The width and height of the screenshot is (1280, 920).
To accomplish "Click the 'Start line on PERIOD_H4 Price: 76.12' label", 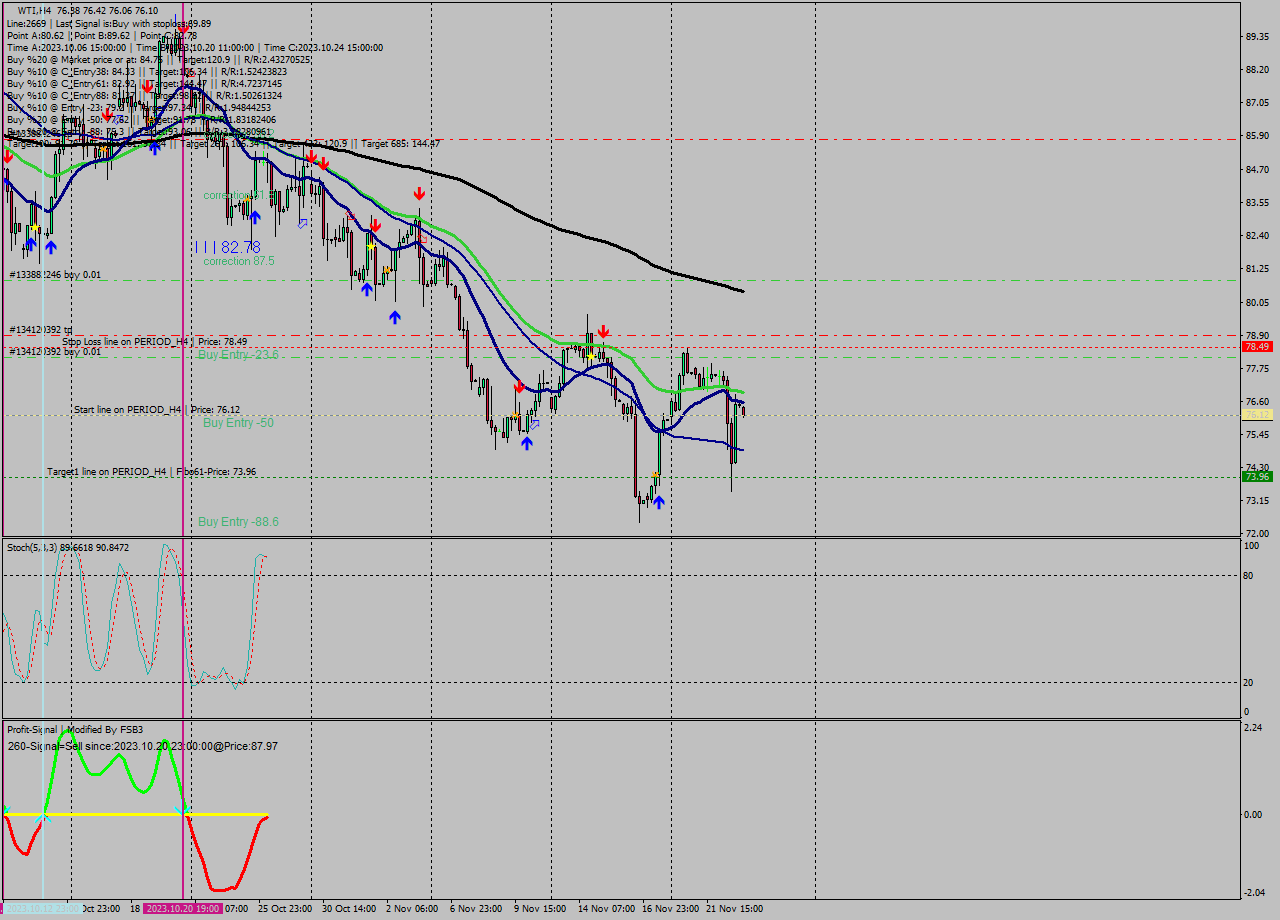I will pyautogui.click(x=160, y=409).
